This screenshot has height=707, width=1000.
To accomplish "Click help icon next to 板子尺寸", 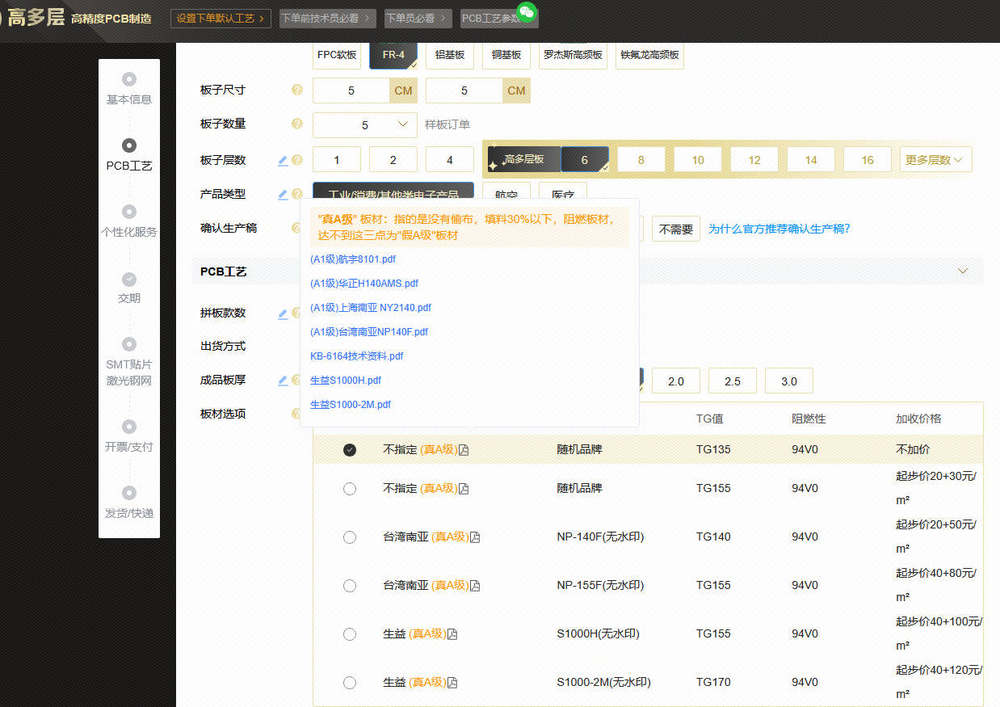I will (x=297, y=90).
